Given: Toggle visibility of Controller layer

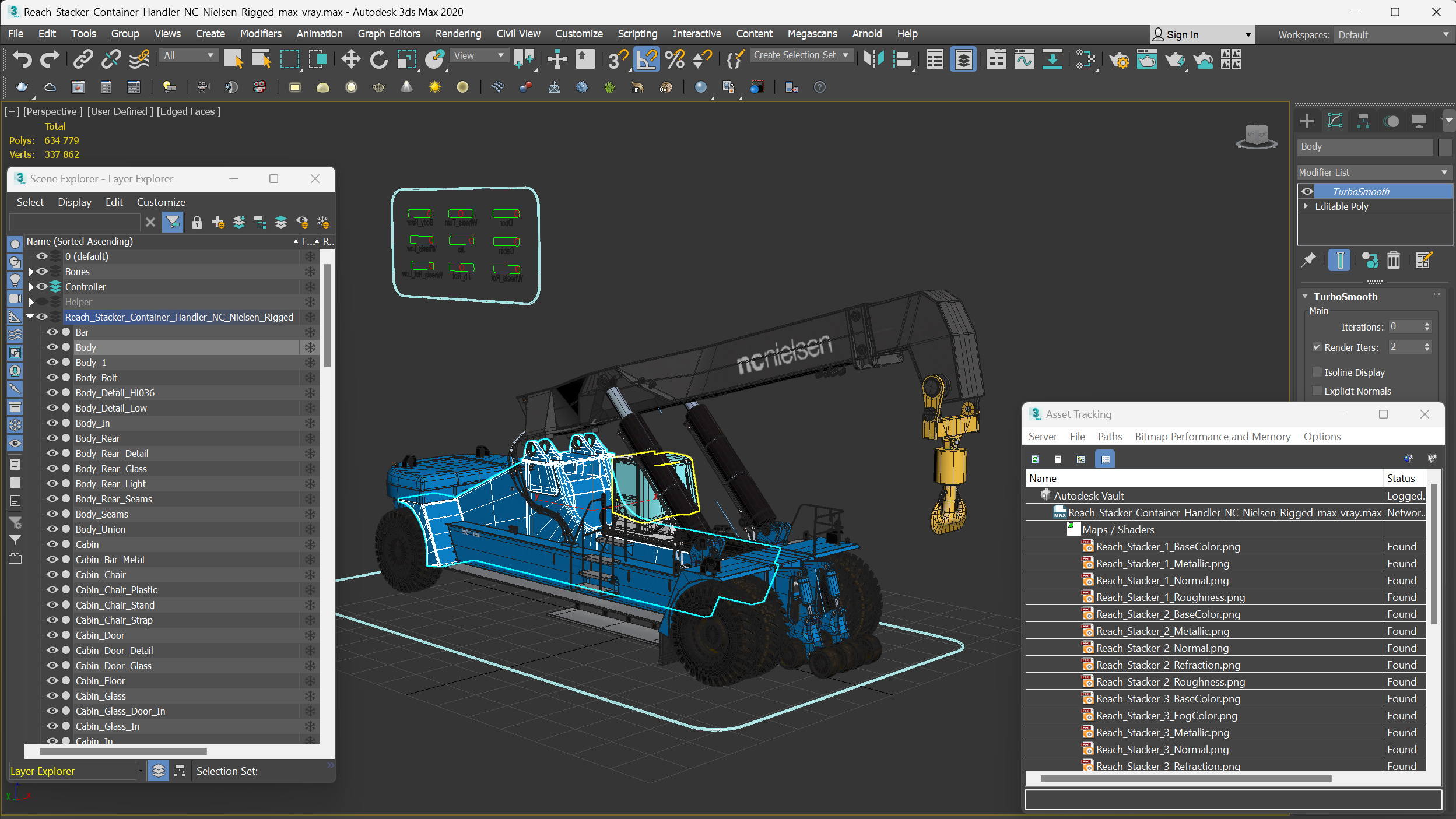Looking at the screenshot, I should [x=42, y=287].
